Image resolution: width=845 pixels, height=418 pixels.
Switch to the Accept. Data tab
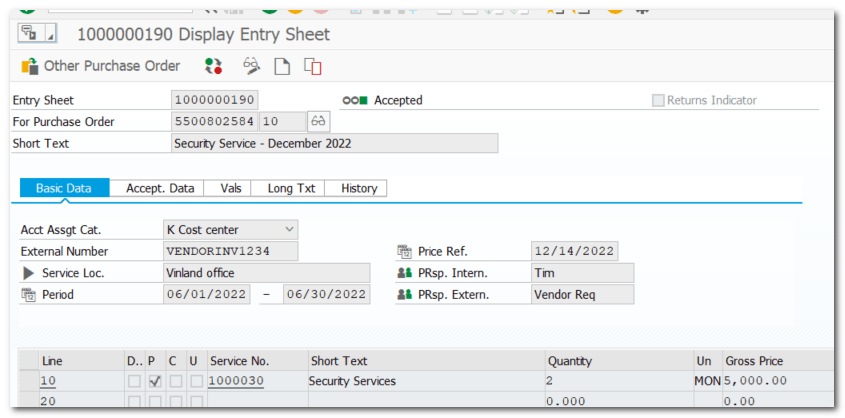pos(160,188)
